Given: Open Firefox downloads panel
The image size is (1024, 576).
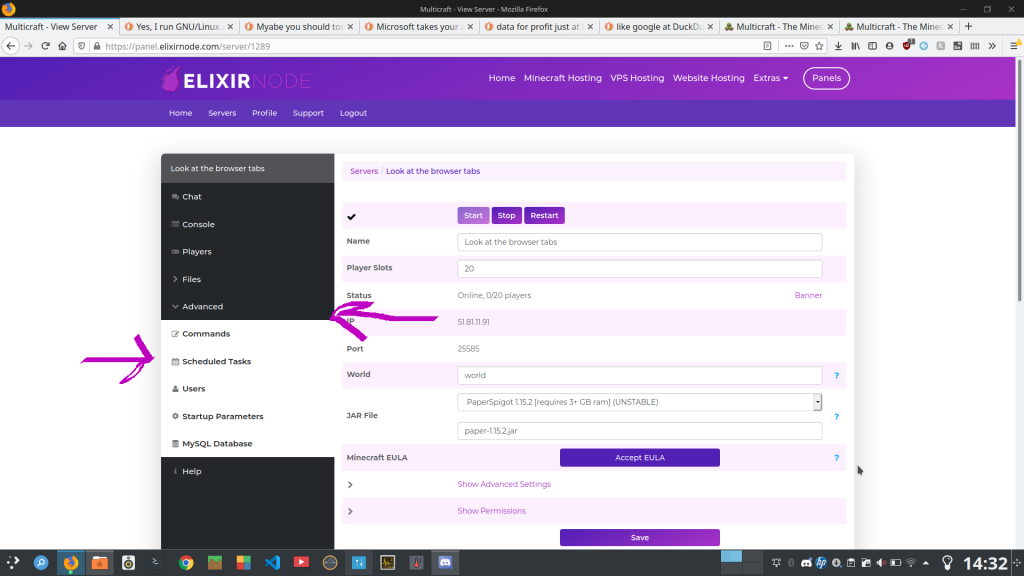Looking at the screenshot, I should click(838, 46).
